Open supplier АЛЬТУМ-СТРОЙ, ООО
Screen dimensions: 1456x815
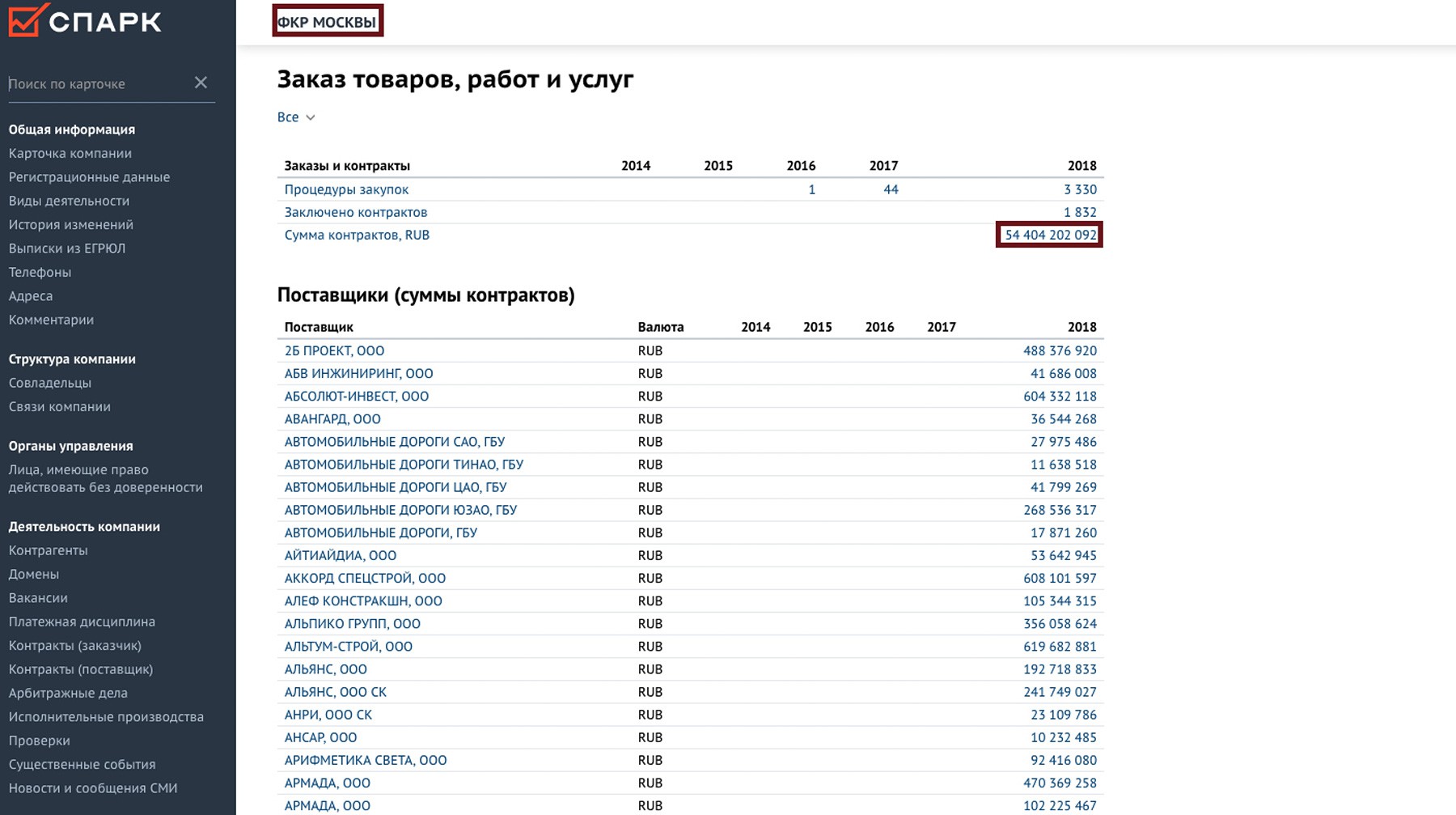pyautogui.click(x=349, y=646)
